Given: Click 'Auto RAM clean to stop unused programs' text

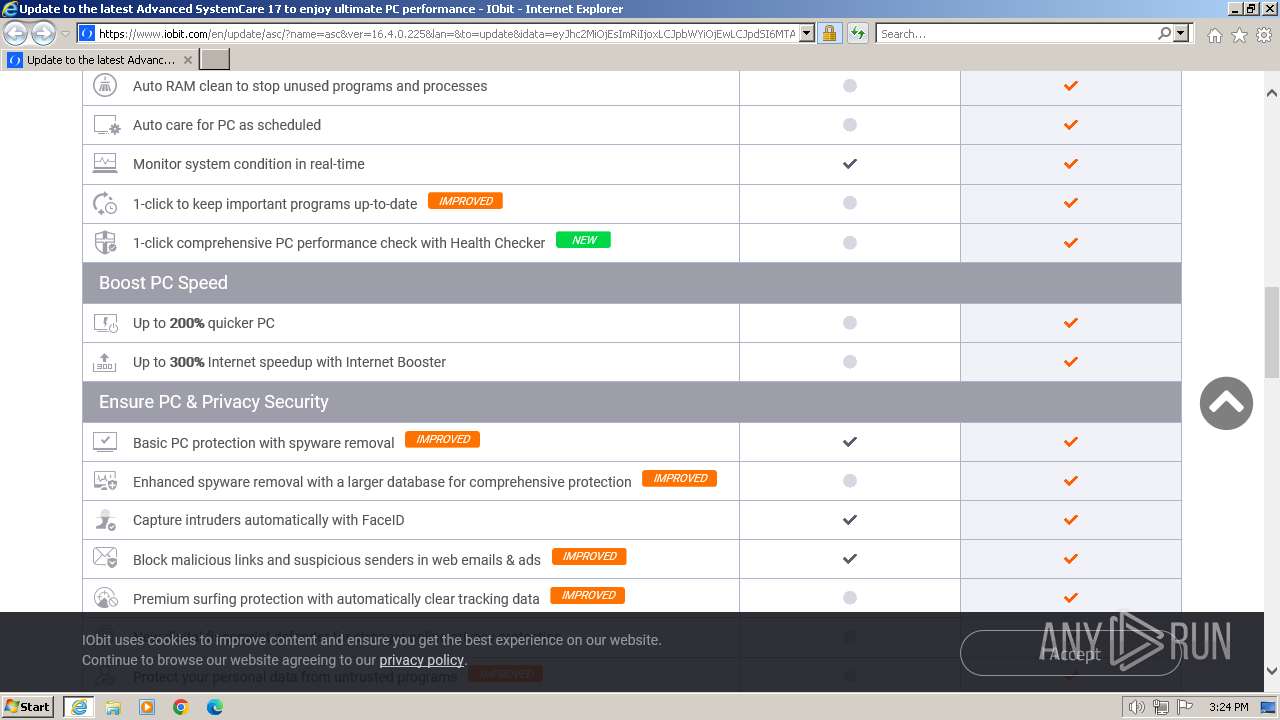Looking at the screenshot, I should click(x=310, y=86).
